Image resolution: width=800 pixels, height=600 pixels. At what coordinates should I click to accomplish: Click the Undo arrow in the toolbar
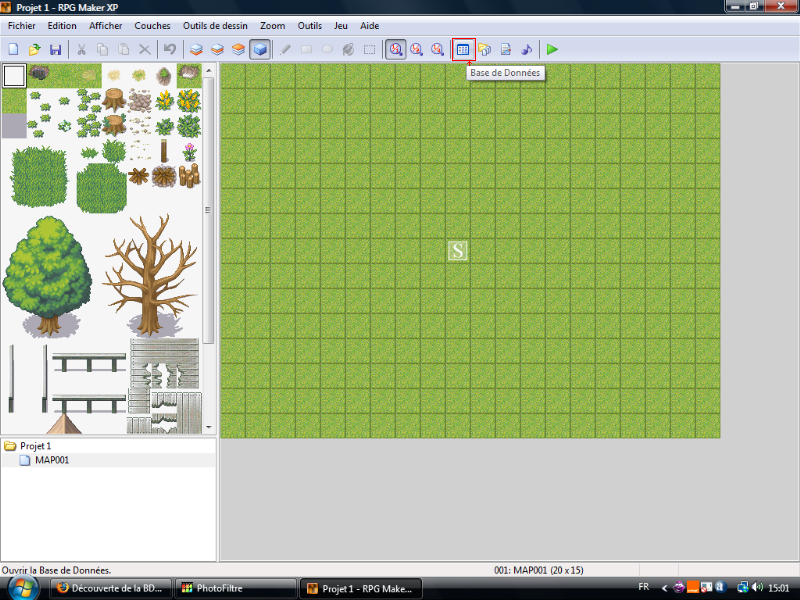[170, 49]
